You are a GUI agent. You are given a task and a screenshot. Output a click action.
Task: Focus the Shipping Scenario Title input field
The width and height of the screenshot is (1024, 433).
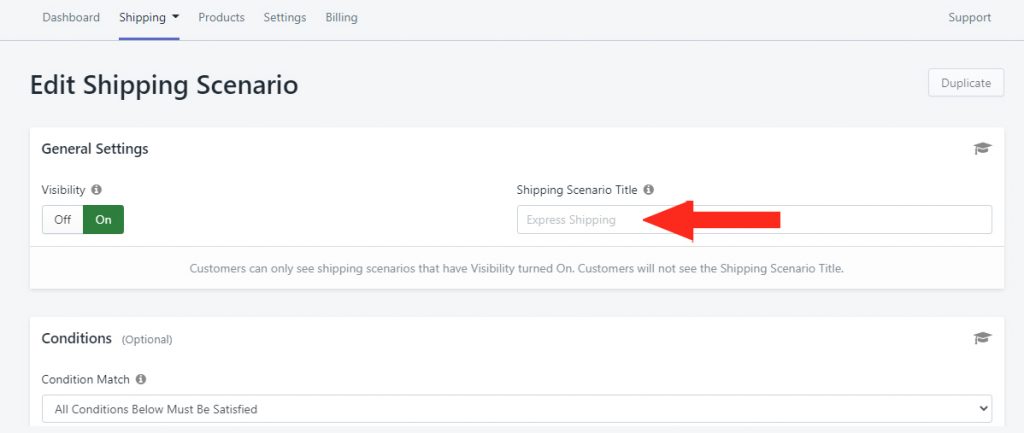pos(754,219)
